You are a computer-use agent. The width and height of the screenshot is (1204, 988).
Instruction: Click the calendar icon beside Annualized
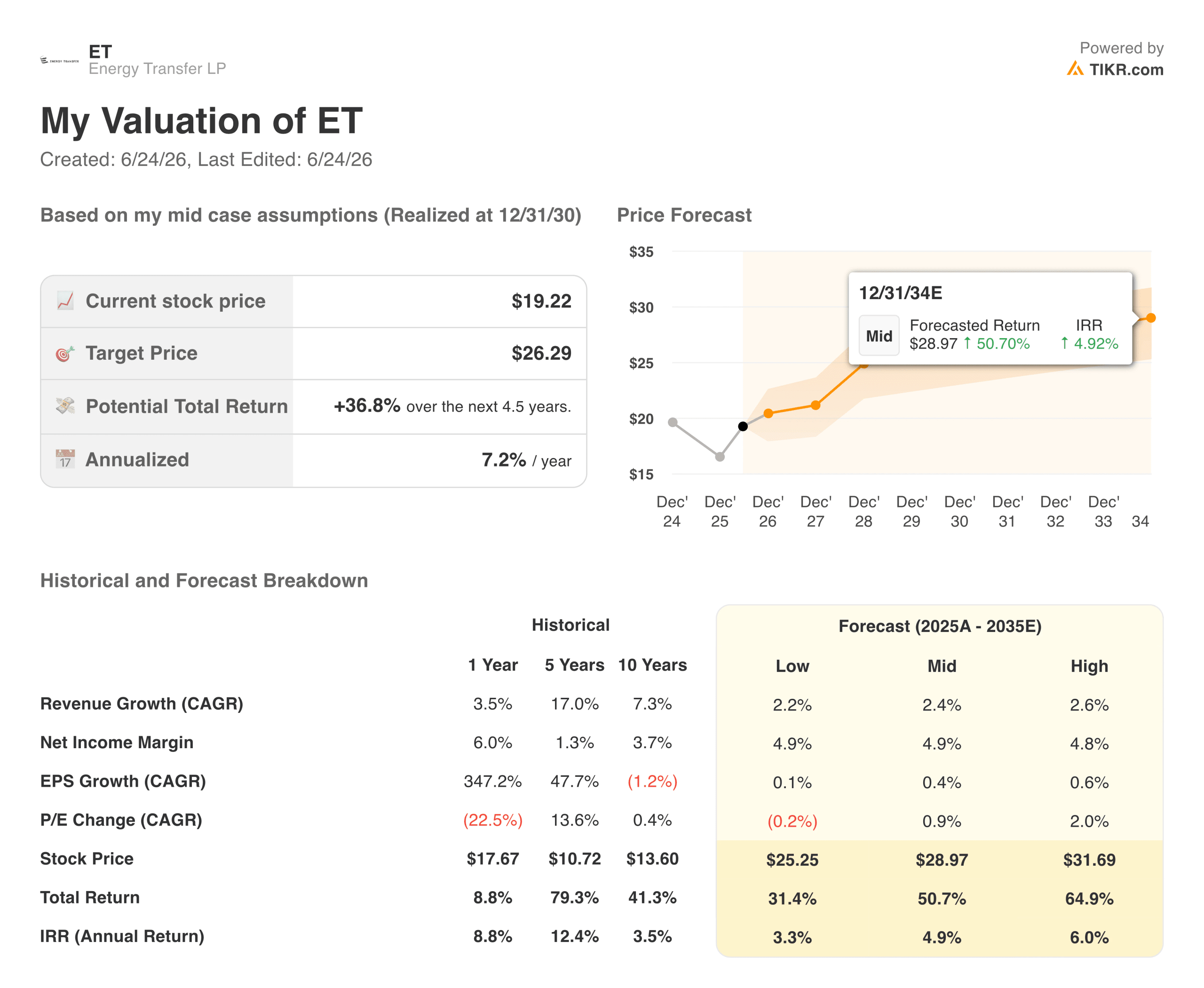point(65,458)
